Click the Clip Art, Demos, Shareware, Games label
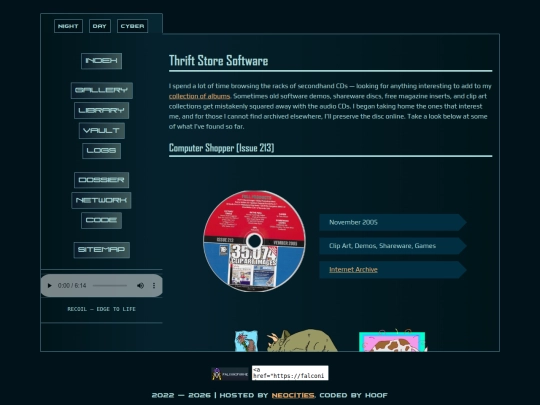The width and height of the screenshot is (540, 405). coord(393,246)
